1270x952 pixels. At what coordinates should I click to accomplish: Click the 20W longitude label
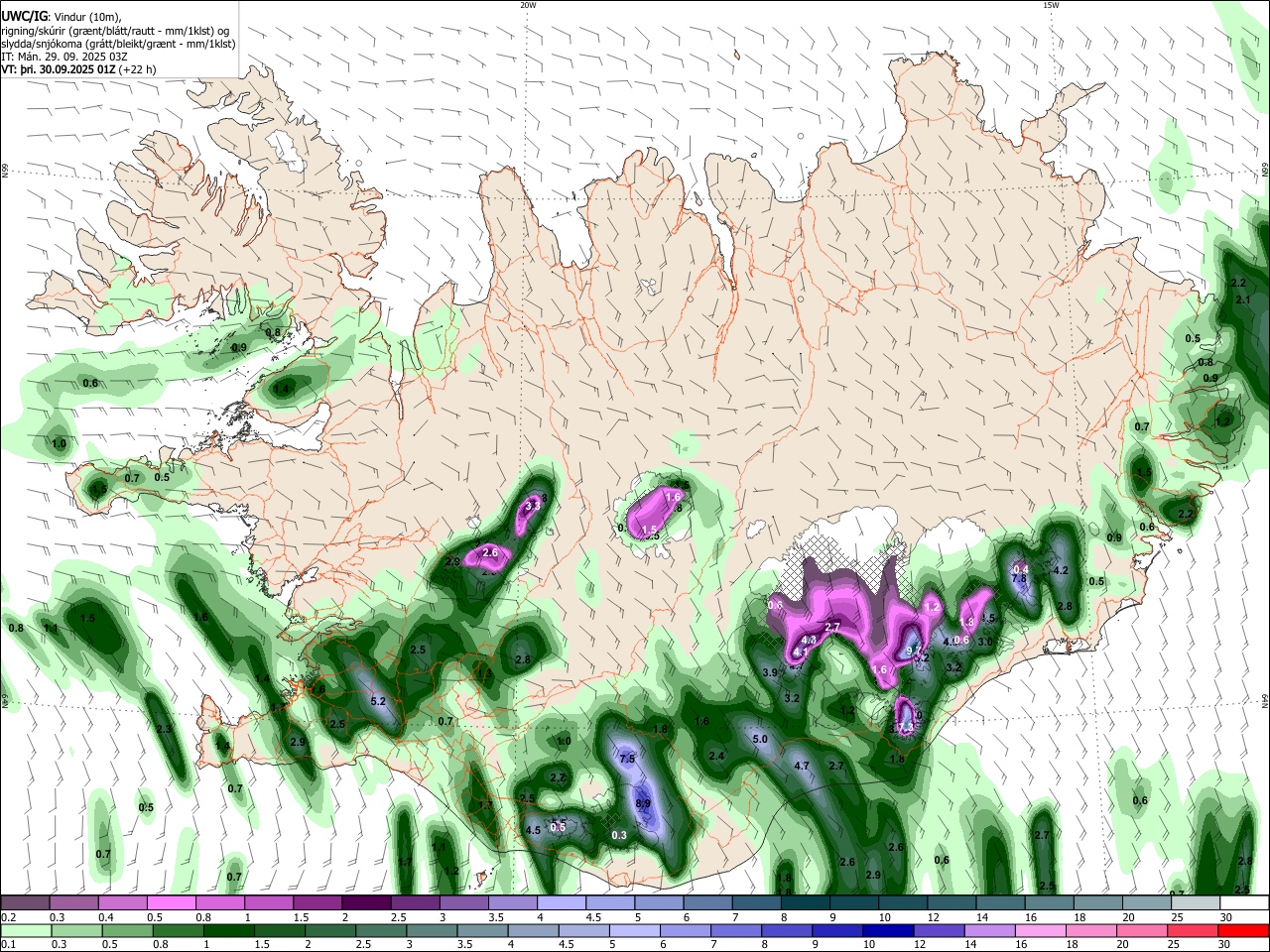pos(528,5)
